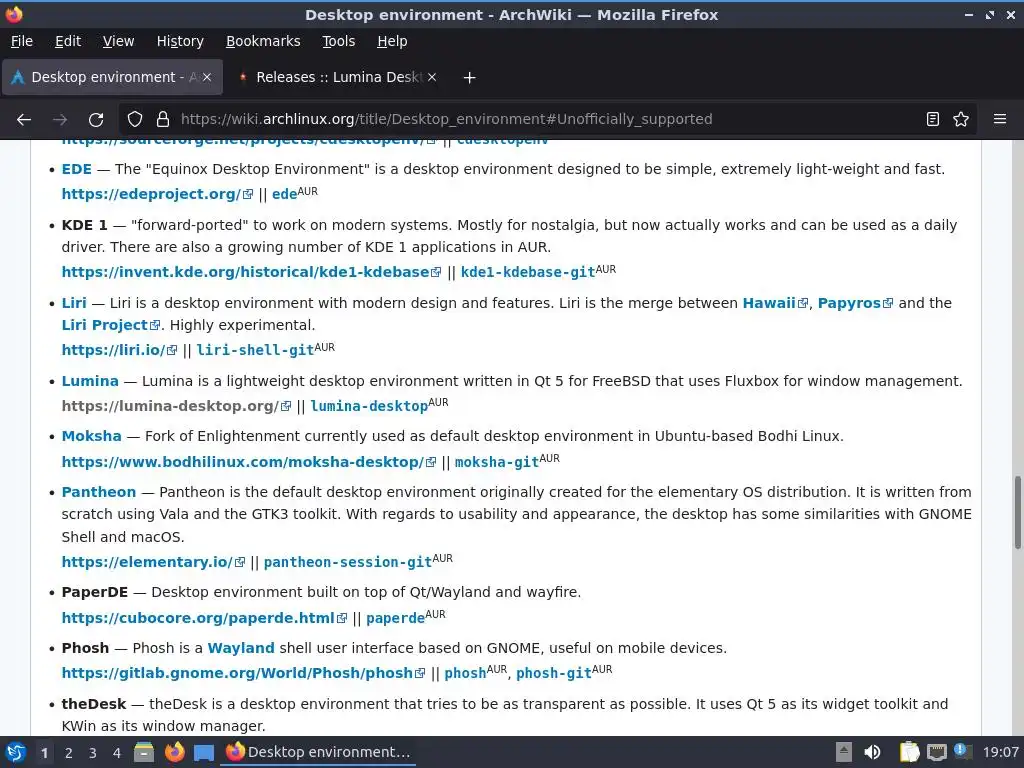
Task: Open the Hawaii external link
Action: (x=775, y=303)
